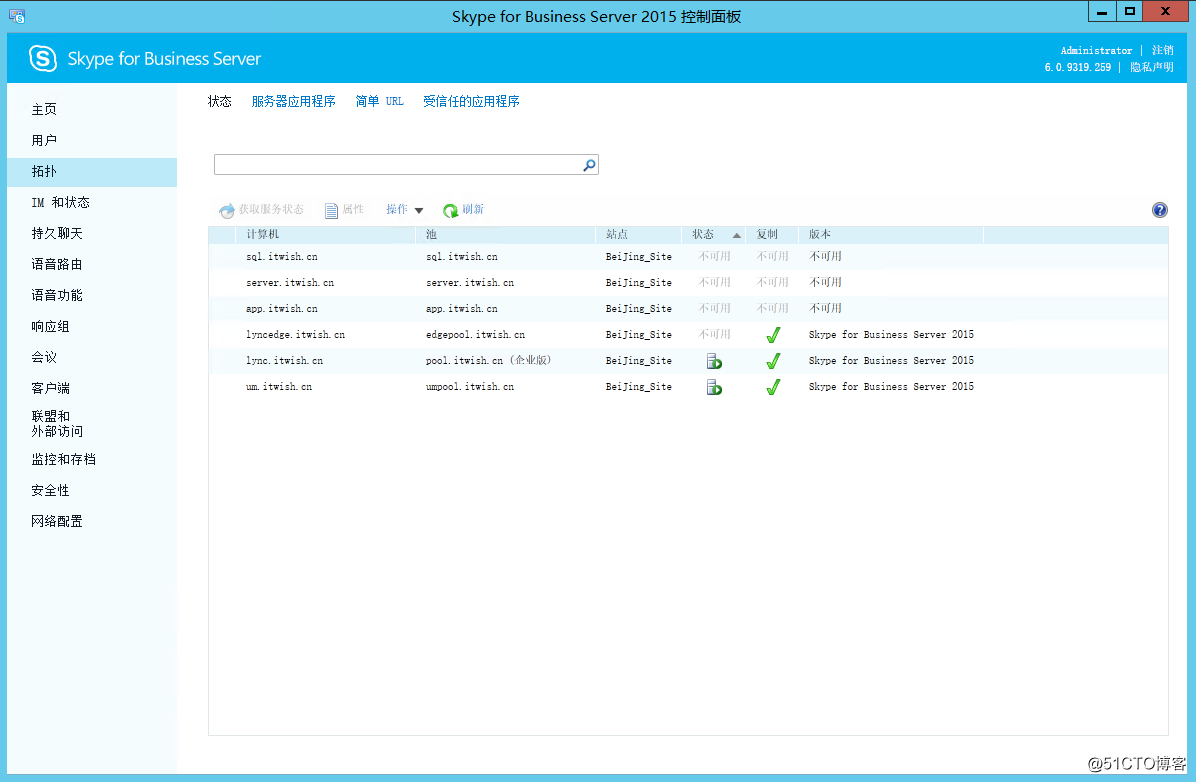This screenshot has width=1196, height=782.
Task: Click version number 6.0.9319.259
Action: point(1078,68)
